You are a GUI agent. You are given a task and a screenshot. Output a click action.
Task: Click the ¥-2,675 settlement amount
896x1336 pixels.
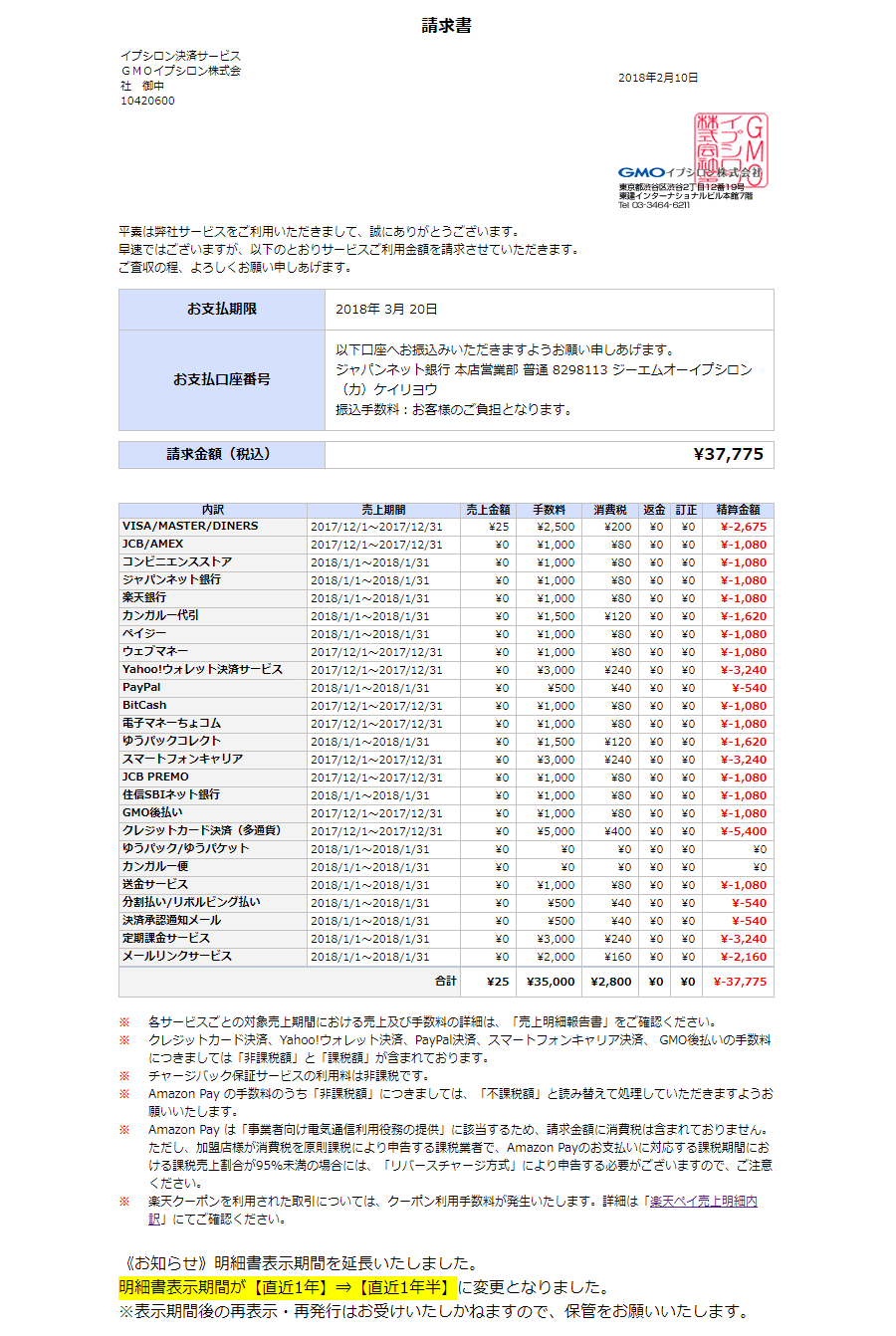click(744, 527)
